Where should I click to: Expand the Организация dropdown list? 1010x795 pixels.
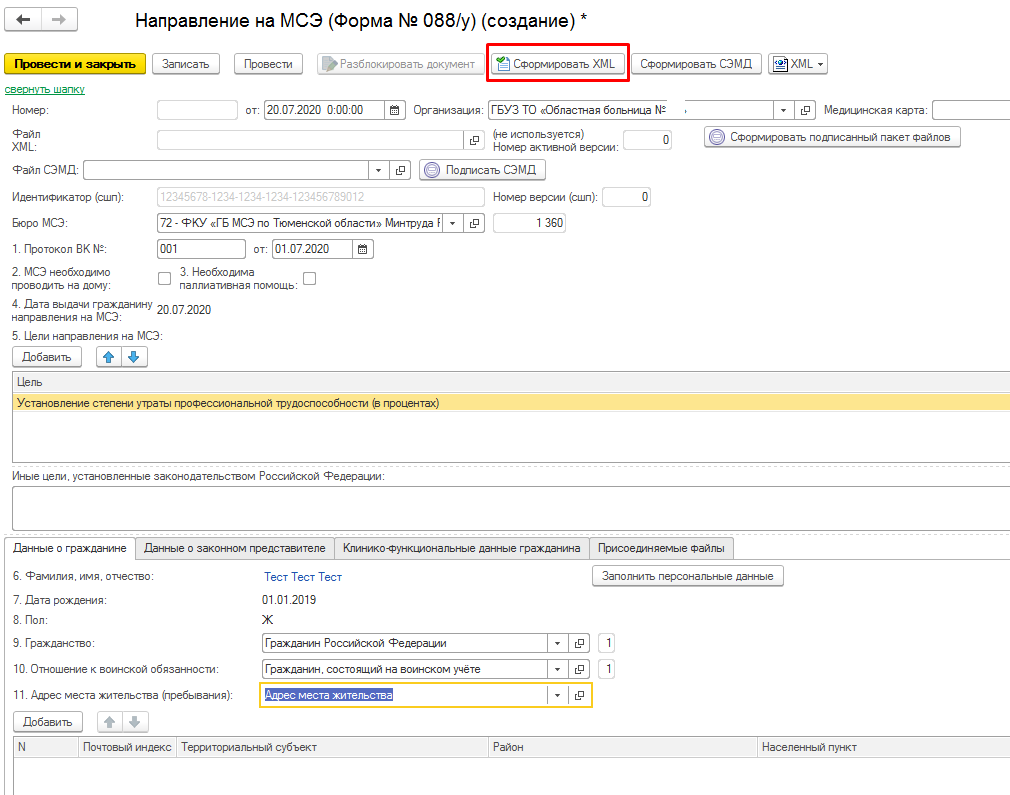click(x=782, y=110)
